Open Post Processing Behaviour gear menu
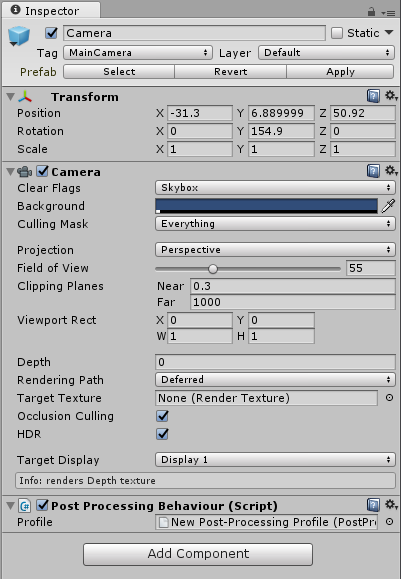 pos(391,504)
